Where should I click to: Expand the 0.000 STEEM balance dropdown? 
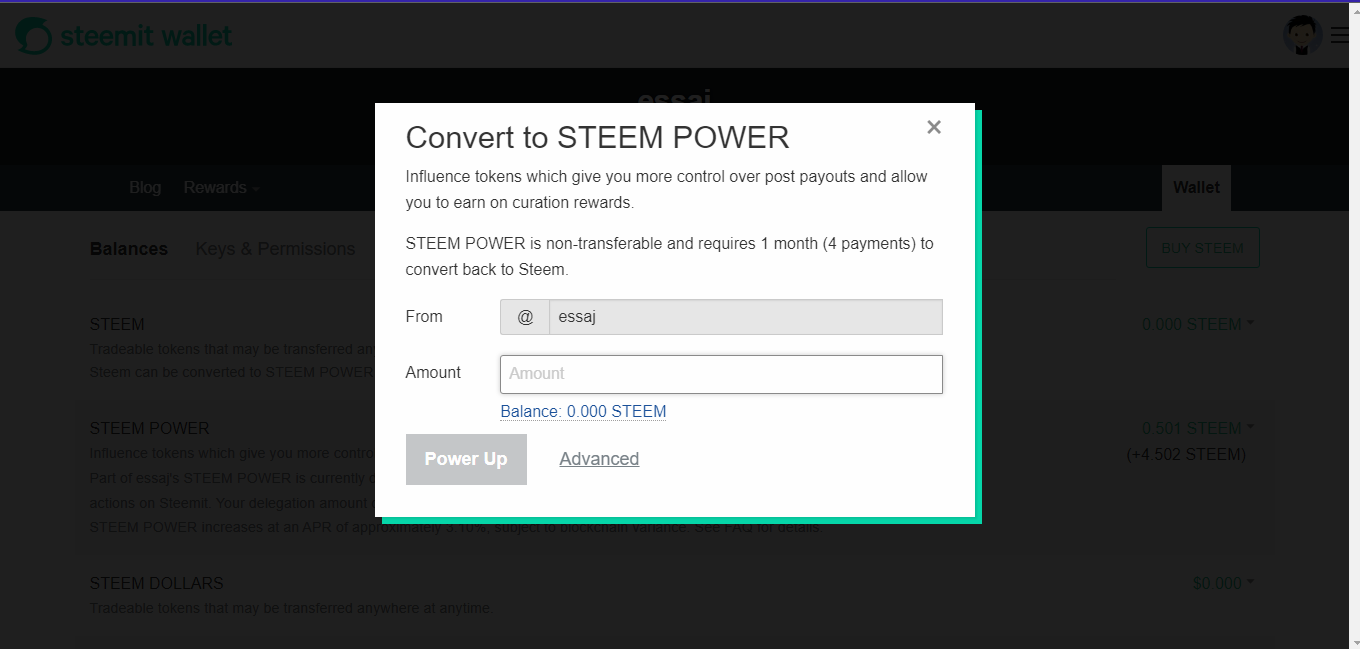coord(1198,324)
